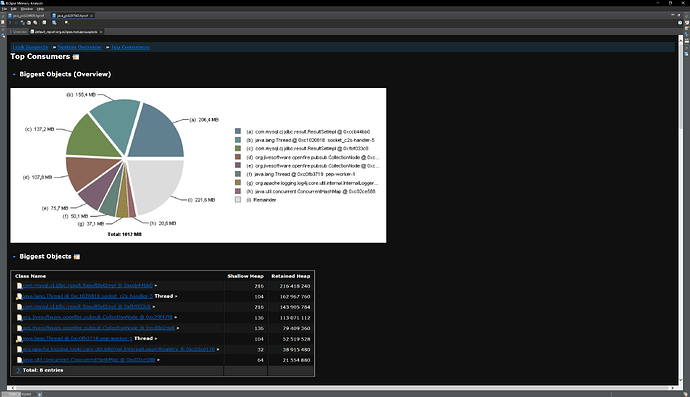Click the eye icon at toolbar right
Viewport: 690px width, 397px height.
[x=680, y=22]
